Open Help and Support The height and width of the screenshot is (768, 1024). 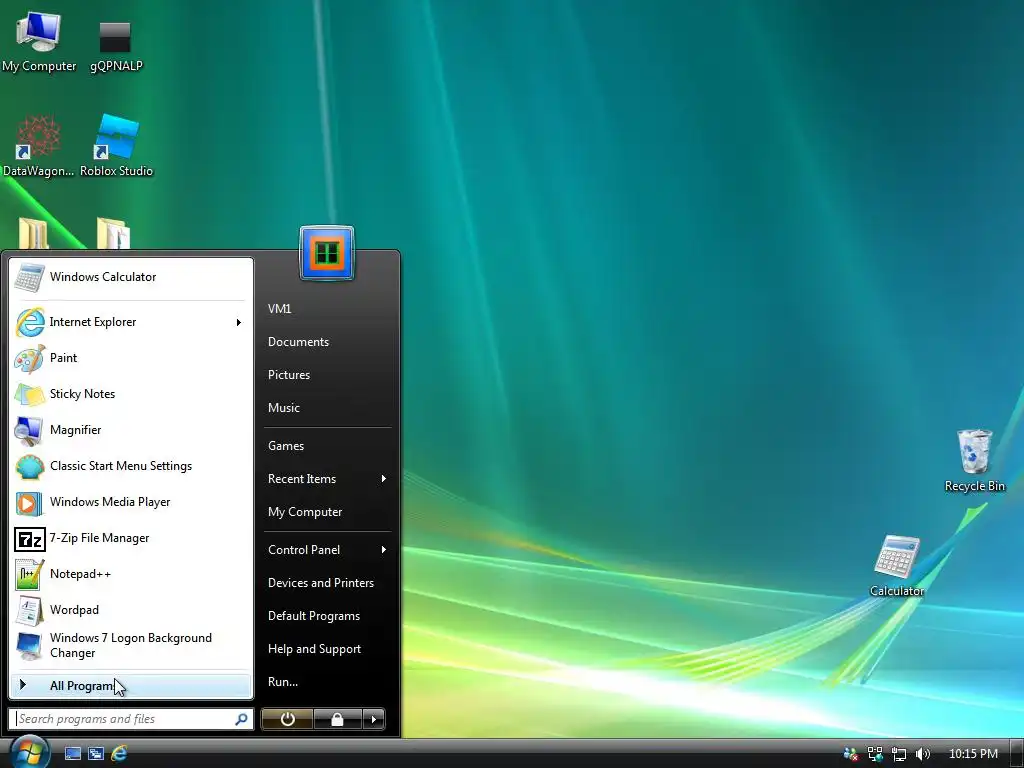(328, 648)
